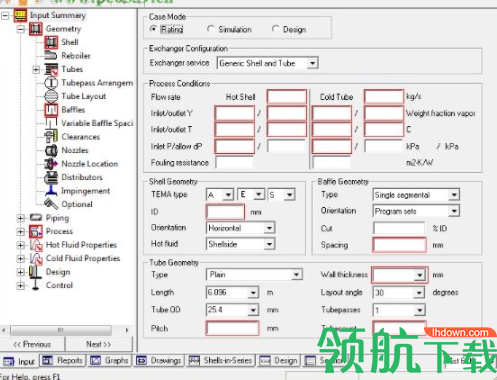Click the Nozzles icon
Viewport: 497px width, 380px height.
click(51, 150)
